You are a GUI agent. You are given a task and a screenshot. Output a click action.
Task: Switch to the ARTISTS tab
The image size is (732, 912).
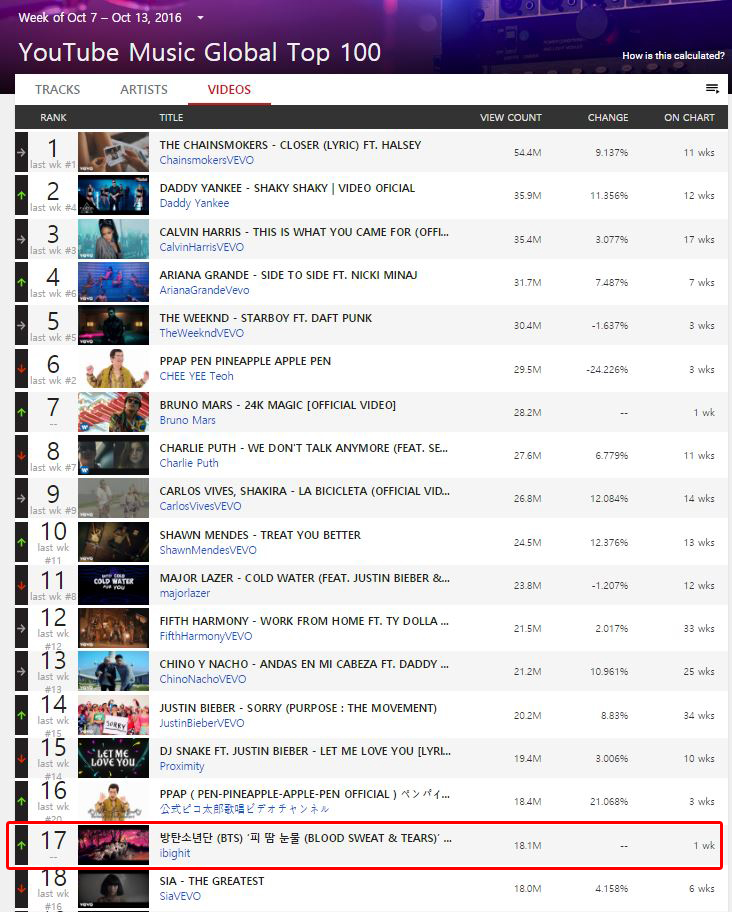point(144,90)
